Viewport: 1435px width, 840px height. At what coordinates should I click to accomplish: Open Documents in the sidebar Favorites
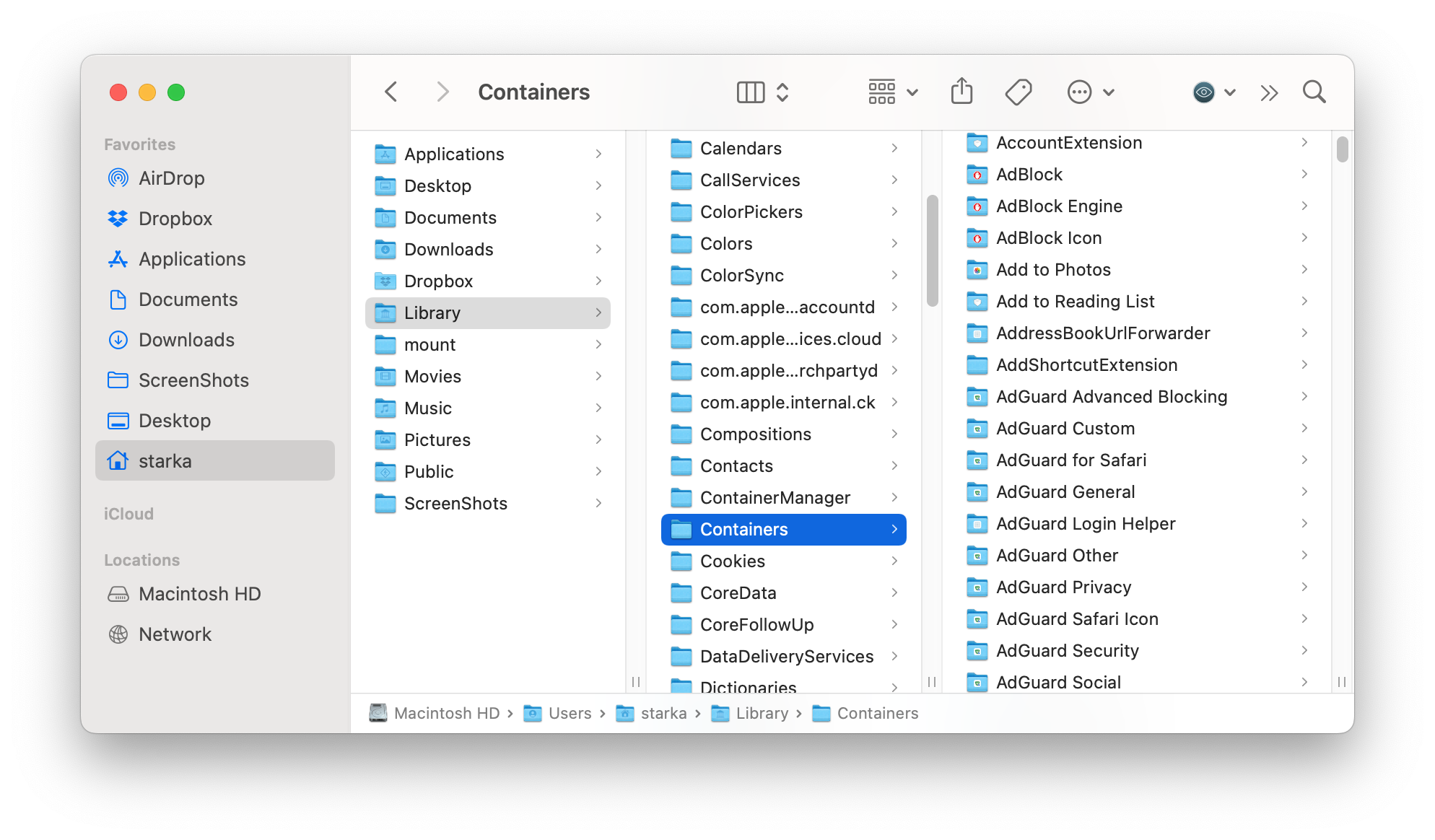click(214, 299)
